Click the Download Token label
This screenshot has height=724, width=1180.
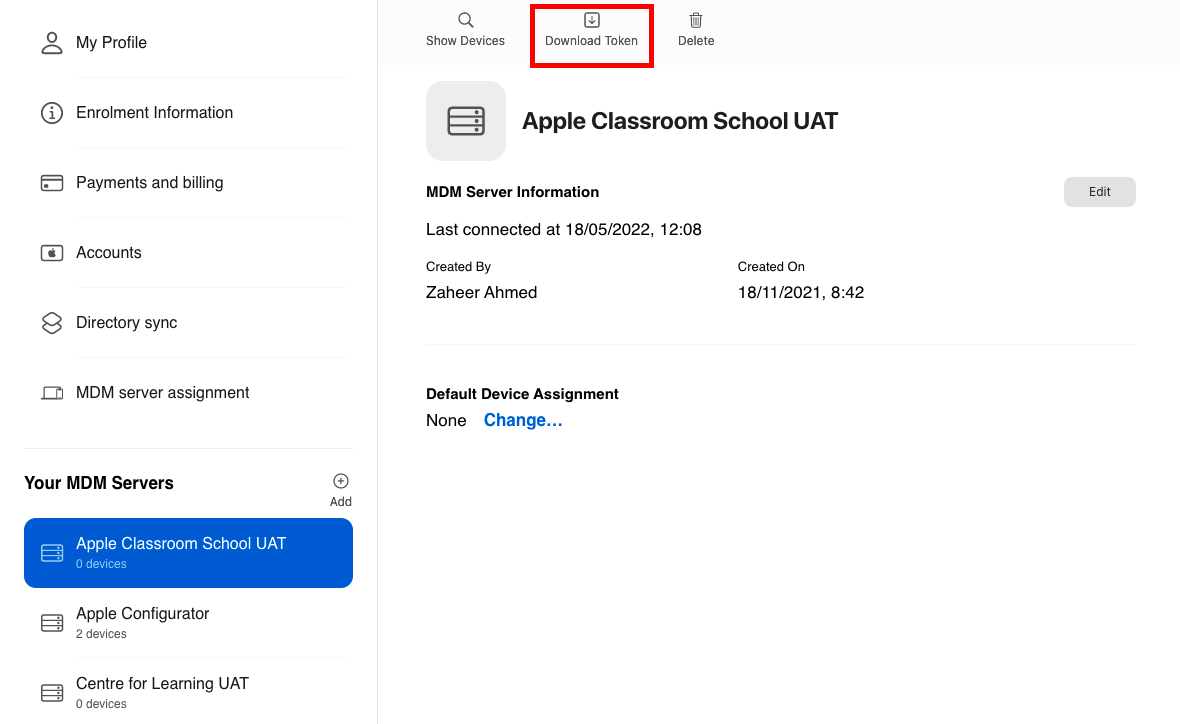pos(592,41)
